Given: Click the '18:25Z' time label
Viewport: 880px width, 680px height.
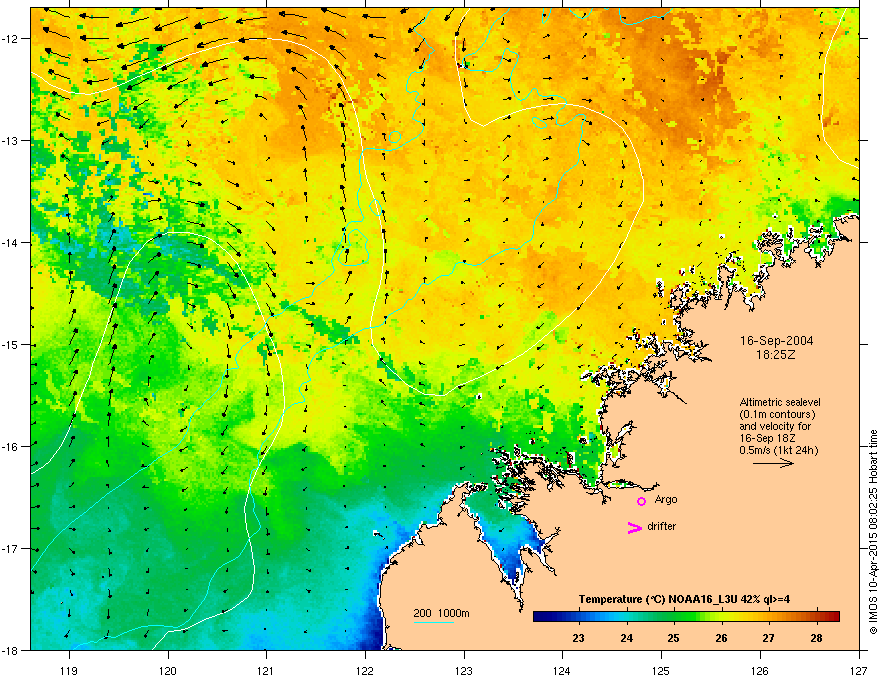Looking at the screenshot, I should [x=776, y=355].
